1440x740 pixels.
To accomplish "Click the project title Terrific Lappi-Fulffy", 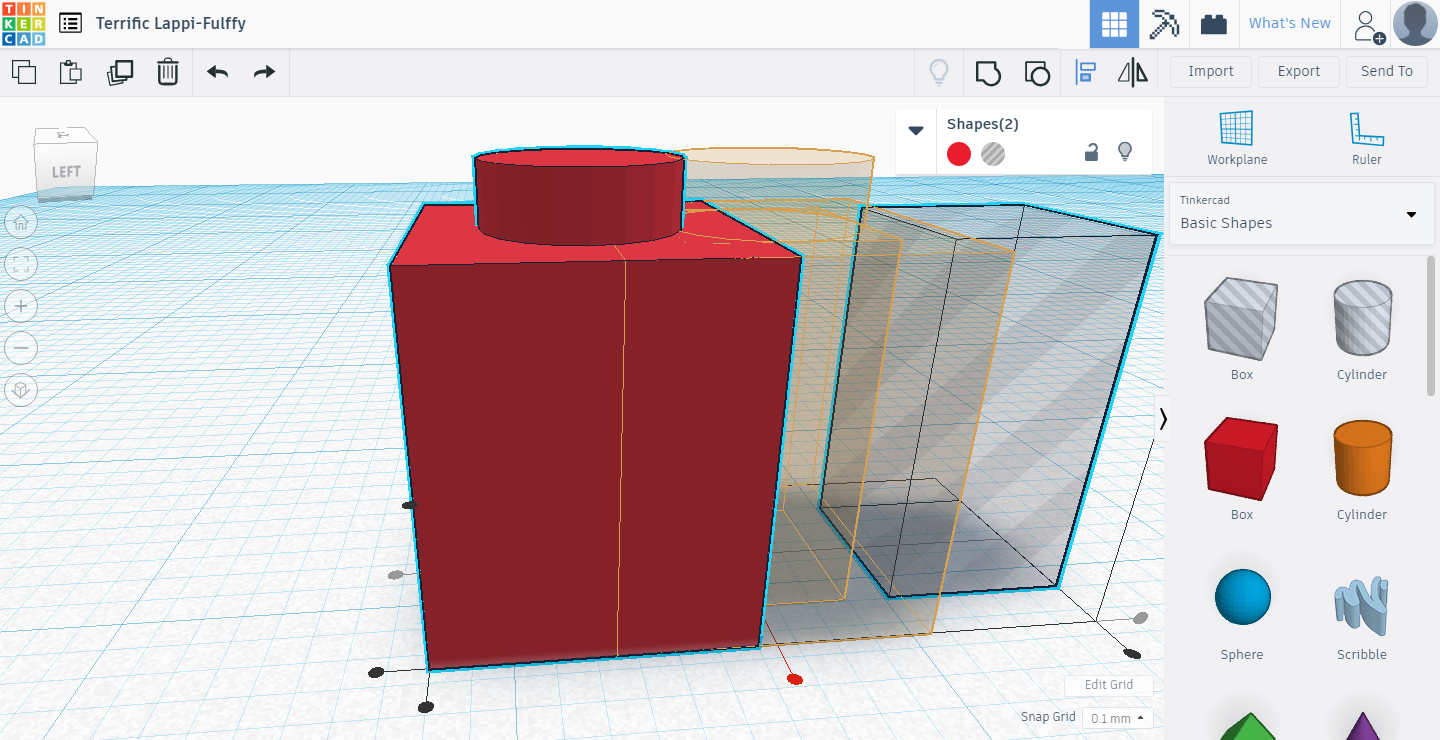I will [171, 23].
